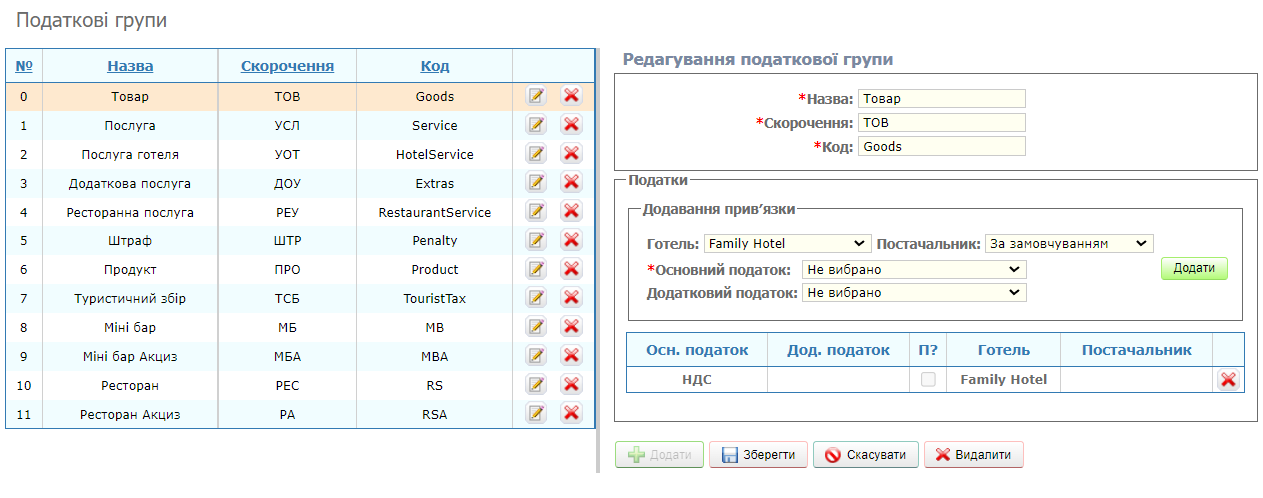1263x498 pixels.
Task: Delete the Ресторан Акциз row
Action: coord(572,414)
